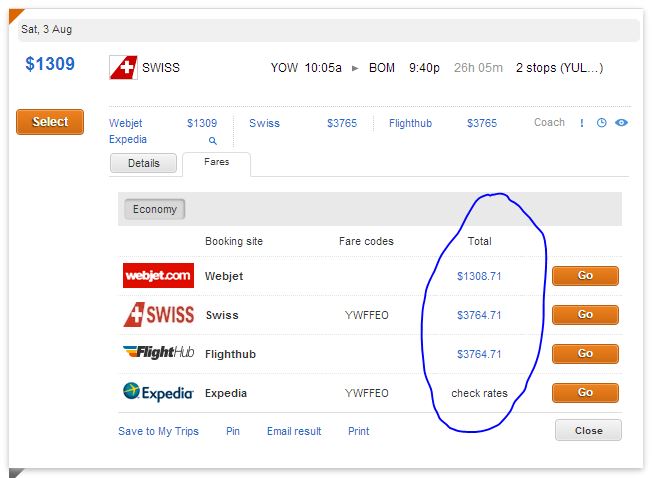Click the Webjet booking site name
The image size is (652, 478).
[x=224, y=276]
